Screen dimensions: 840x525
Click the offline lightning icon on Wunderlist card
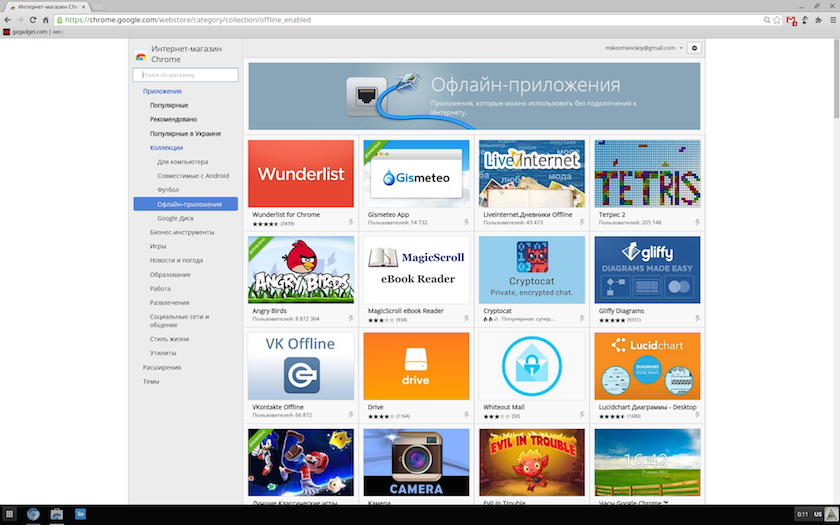tap(351, 222)
